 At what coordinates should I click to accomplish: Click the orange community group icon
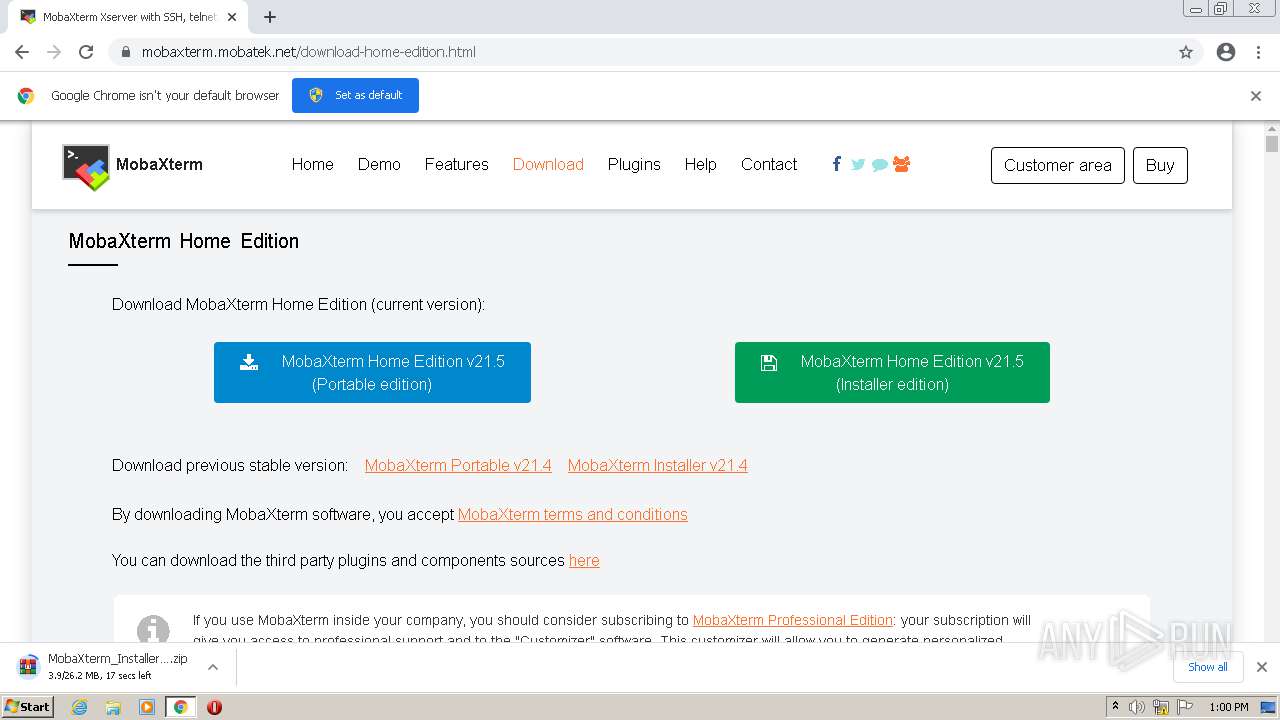click(902, 164)
